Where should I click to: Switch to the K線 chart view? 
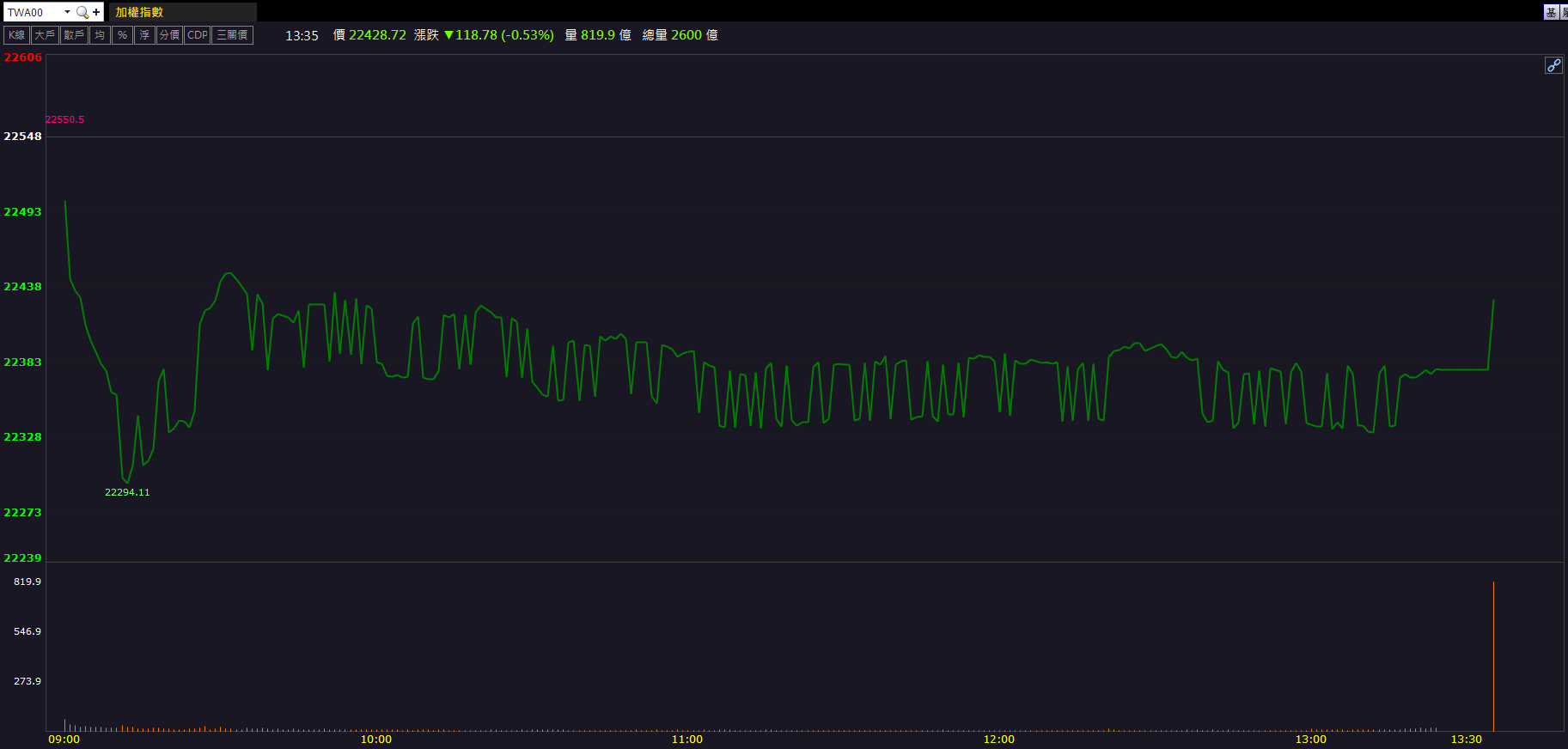coord(17,35)
